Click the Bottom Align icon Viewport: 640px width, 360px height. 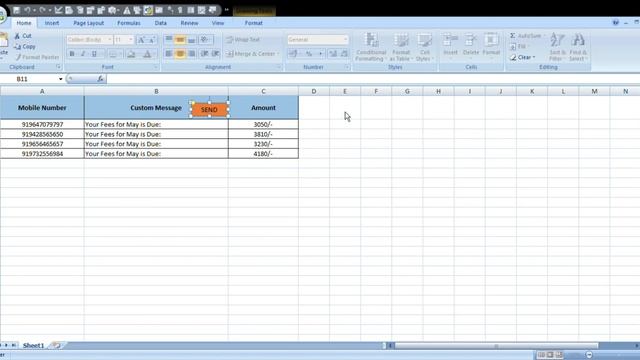point(191,40)
